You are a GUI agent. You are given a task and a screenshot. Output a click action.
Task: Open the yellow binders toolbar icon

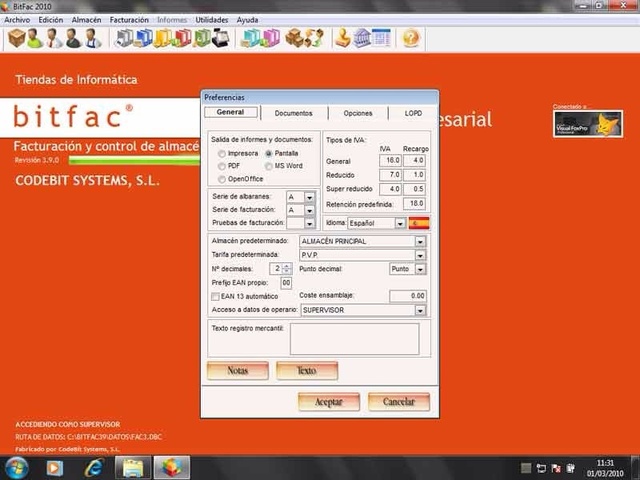point(163,39)
